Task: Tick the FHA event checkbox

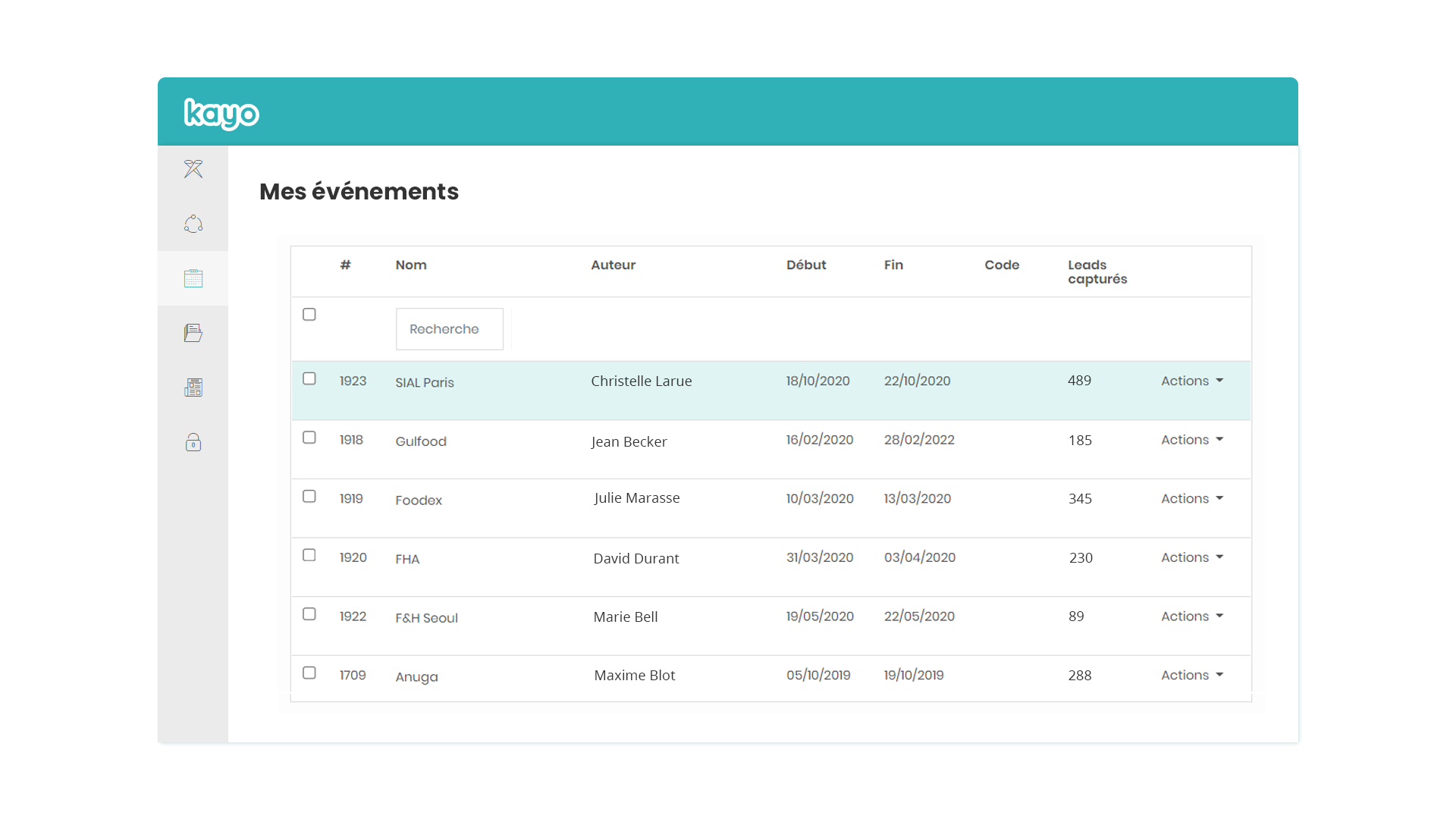Action: (x=309, y=555)
